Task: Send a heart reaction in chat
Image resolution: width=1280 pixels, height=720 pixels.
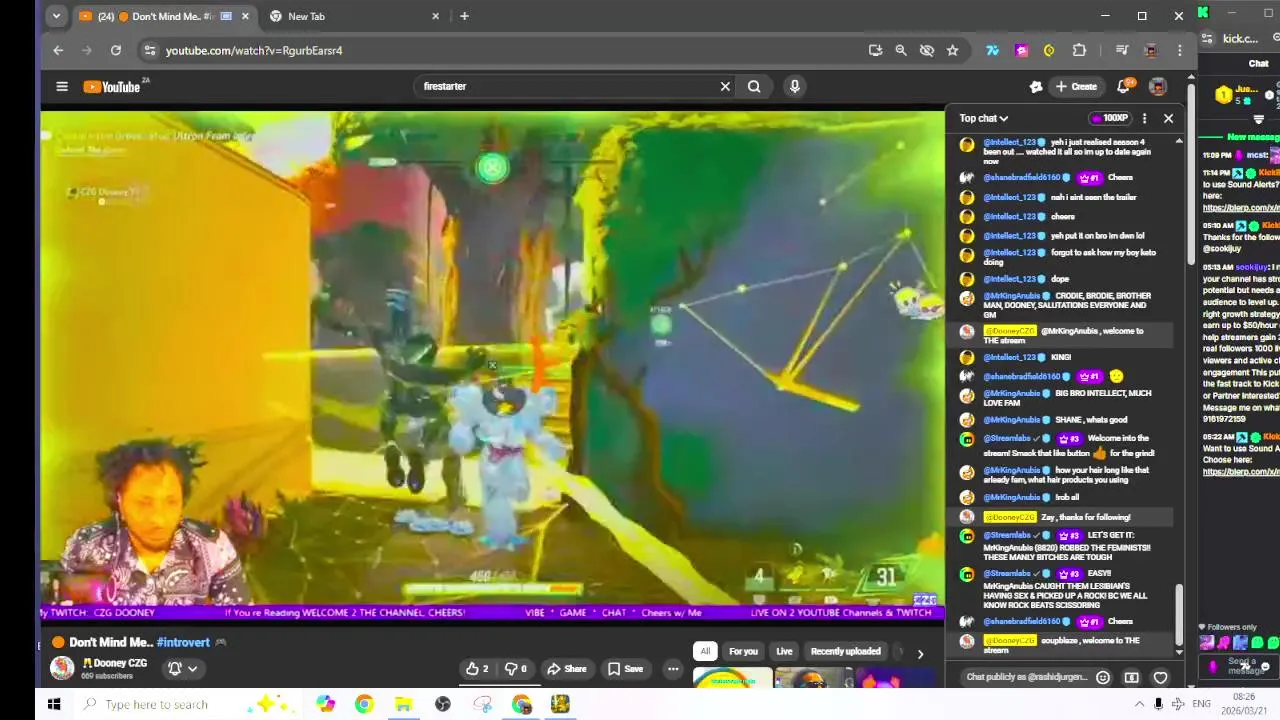Action: 1160,677
